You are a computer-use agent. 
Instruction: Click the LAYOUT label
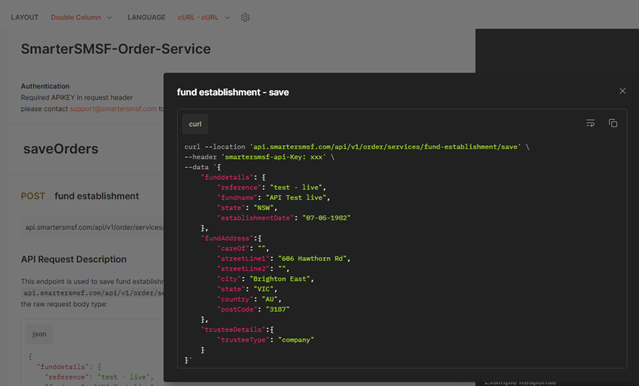pyautogui.click(x=24, y=18)
